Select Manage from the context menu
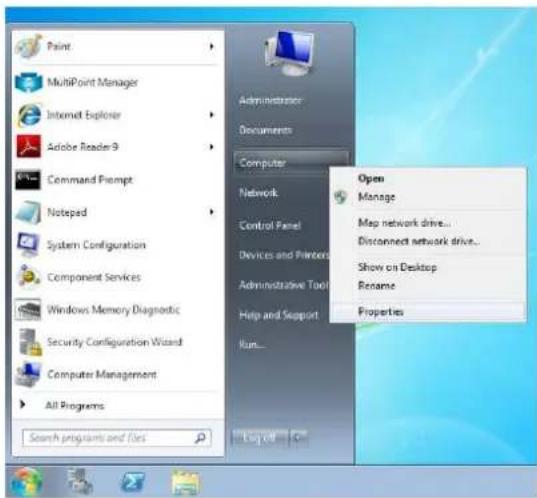Image resolution: width=537 pixels, height=498 pixels. [376, 197]
